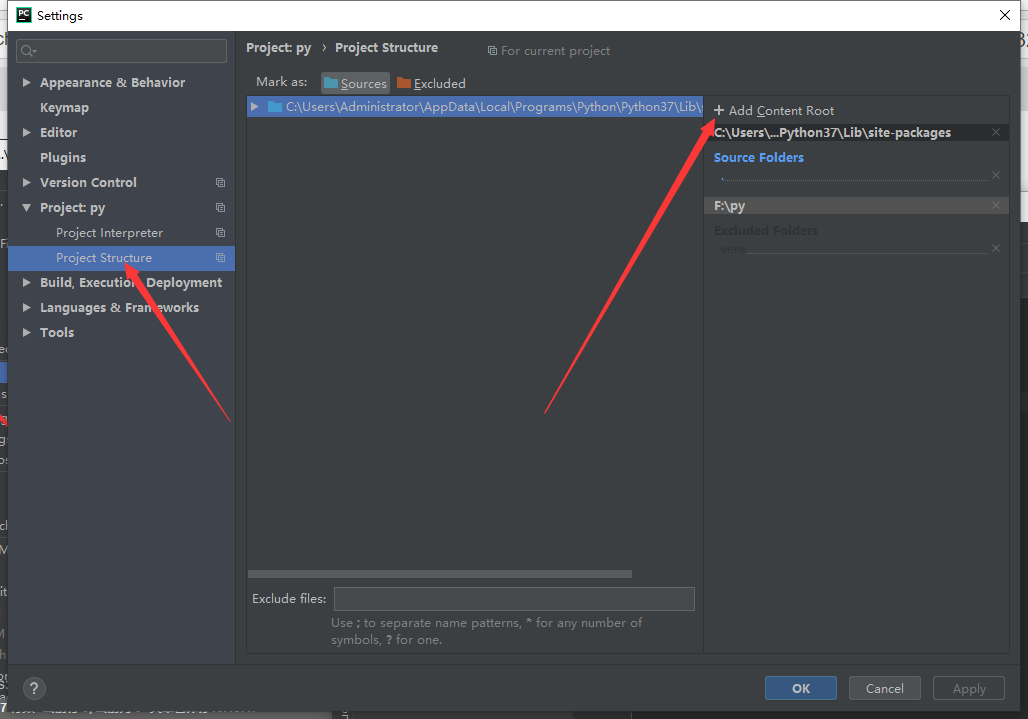Screen dimensions: 1028x719
Task: Select the C:\Users\Administrator site-packages tree row
Action: pyautogui.click(x=475, y=107)
